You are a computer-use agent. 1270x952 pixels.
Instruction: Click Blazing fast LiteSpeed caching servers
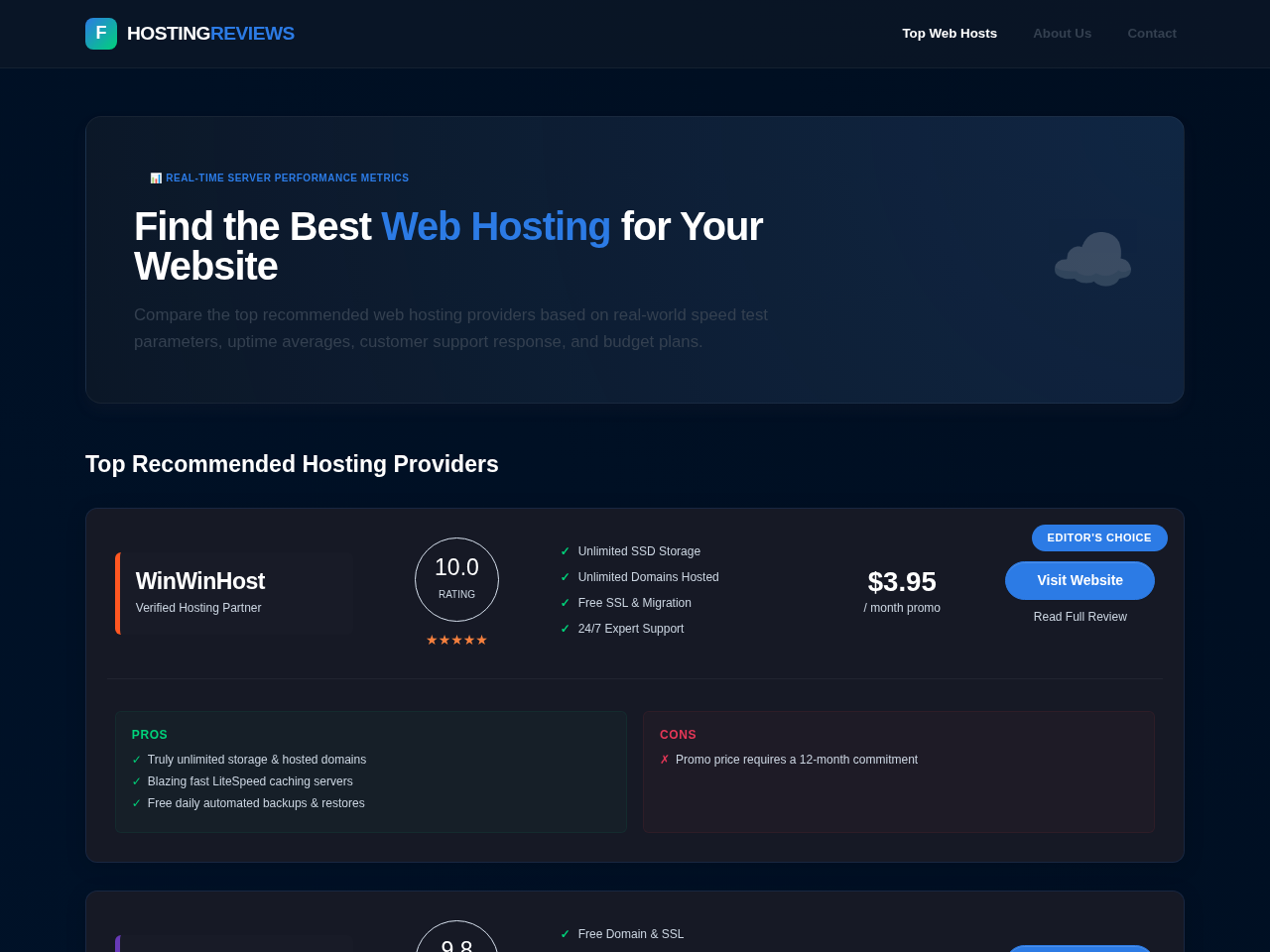pyautogui.click(x=250, y=781)
